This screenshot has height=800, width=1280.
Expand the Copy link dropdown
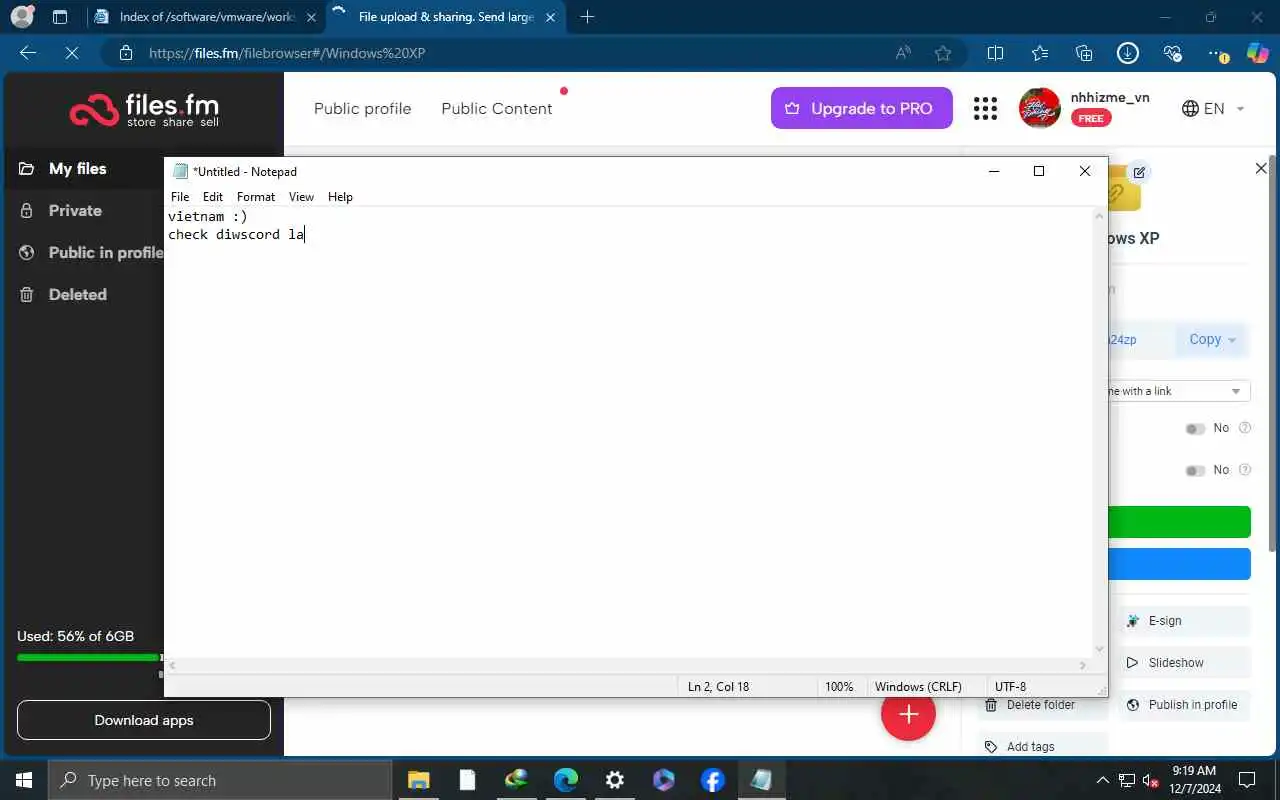tap(1232, 340)
